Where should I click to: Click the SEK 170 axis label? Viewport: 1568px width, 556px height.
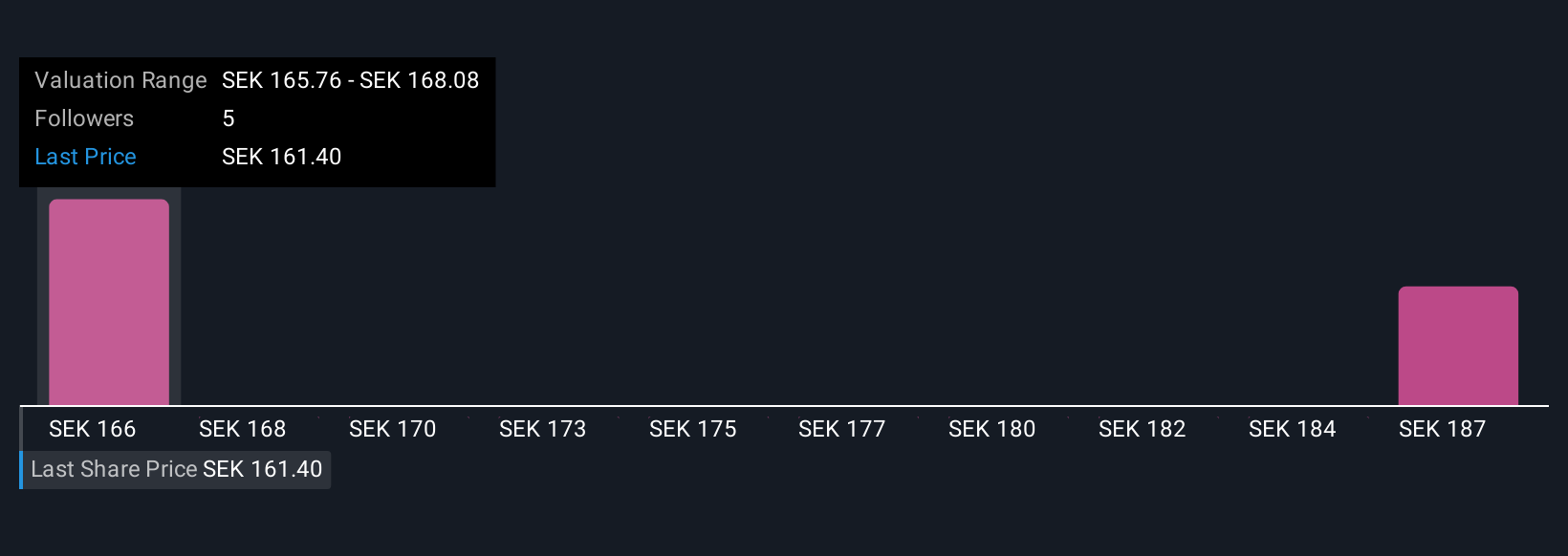pyautogui.click(x=393, y=429)
